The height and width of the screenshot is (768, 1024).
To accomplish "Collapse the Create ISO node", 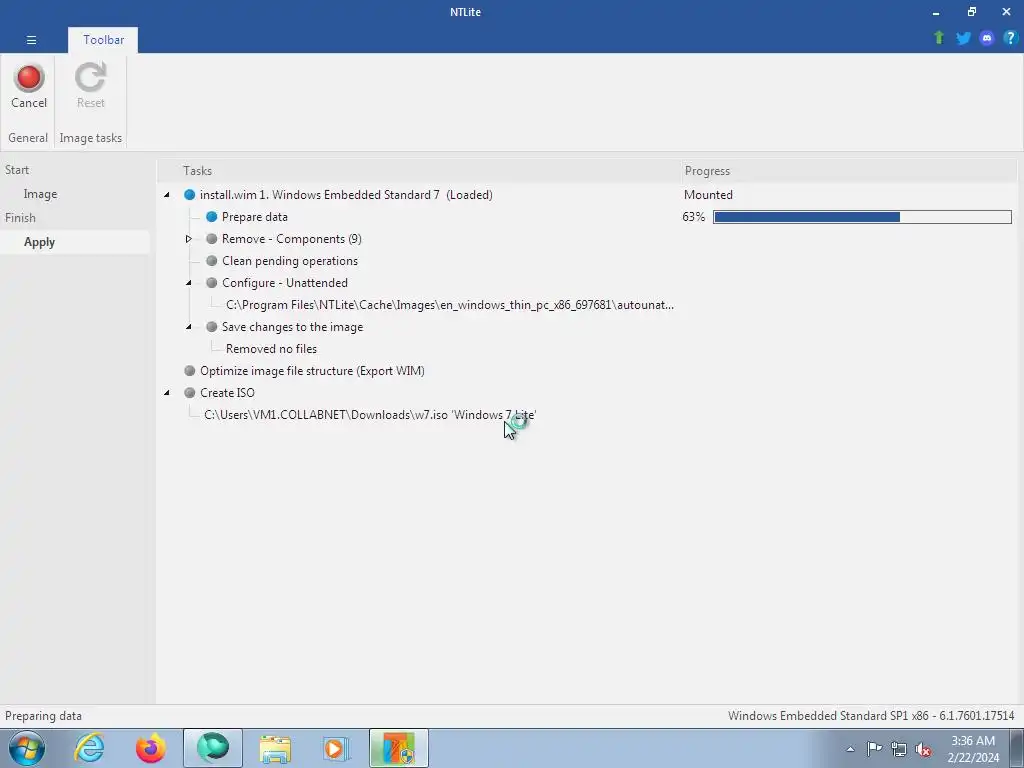I will 167,392.
